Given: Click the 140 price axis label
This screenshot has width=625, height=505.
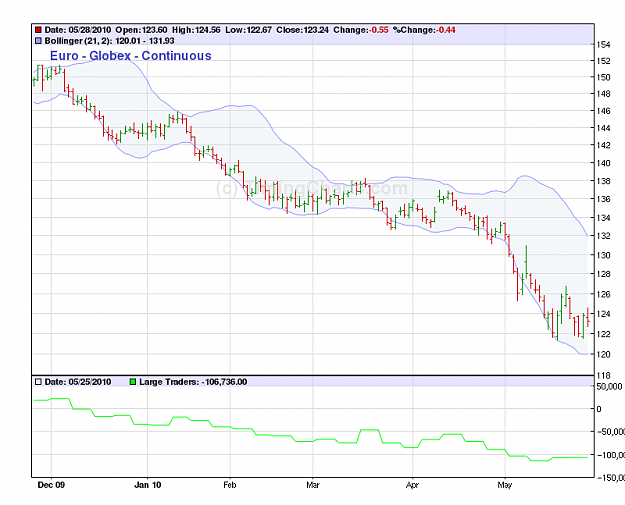Looking at the screenshot, I should [x=603, y=163].
